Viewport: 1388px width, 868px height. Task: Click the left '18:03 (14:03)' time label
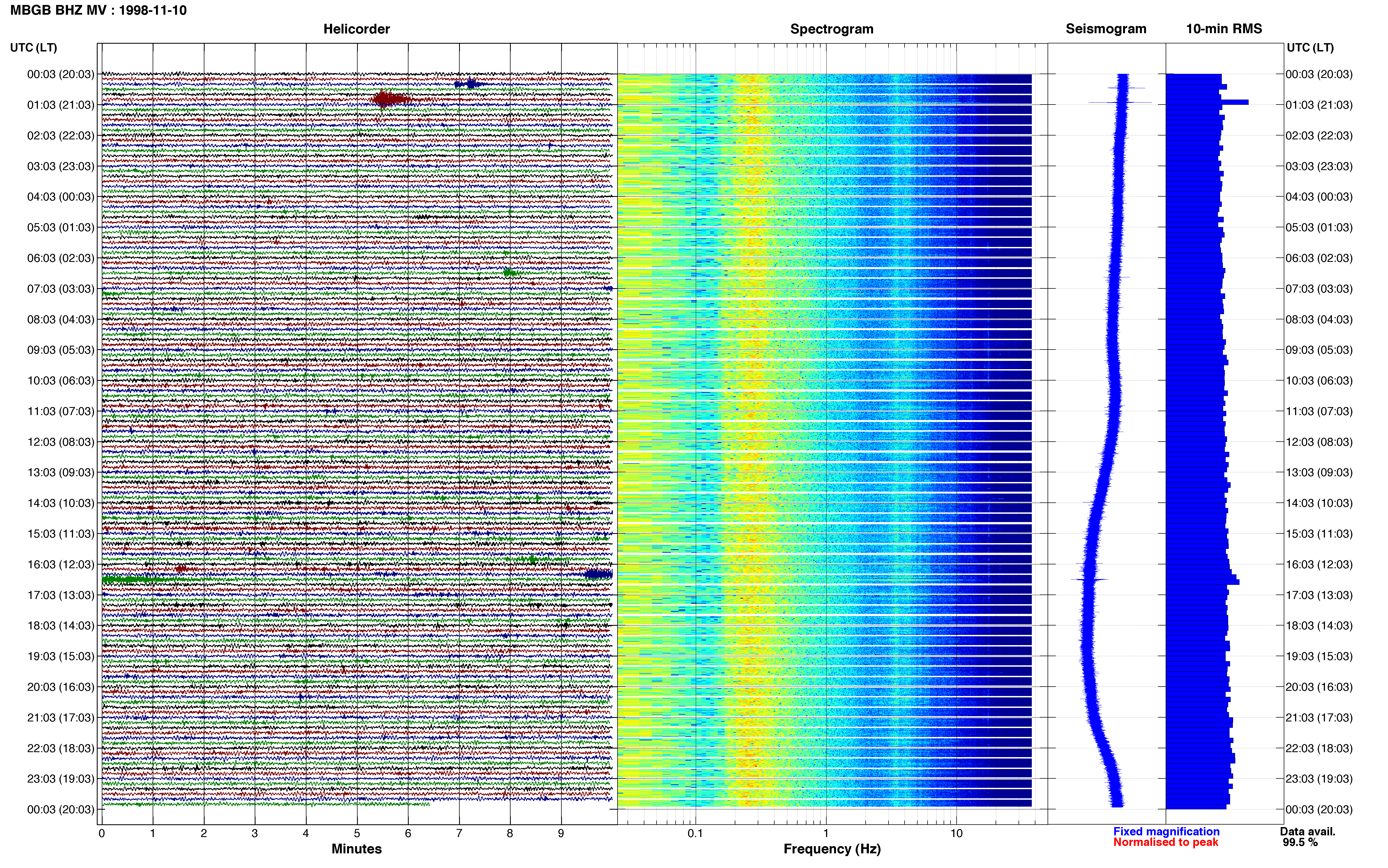click(x=61, y=626)
